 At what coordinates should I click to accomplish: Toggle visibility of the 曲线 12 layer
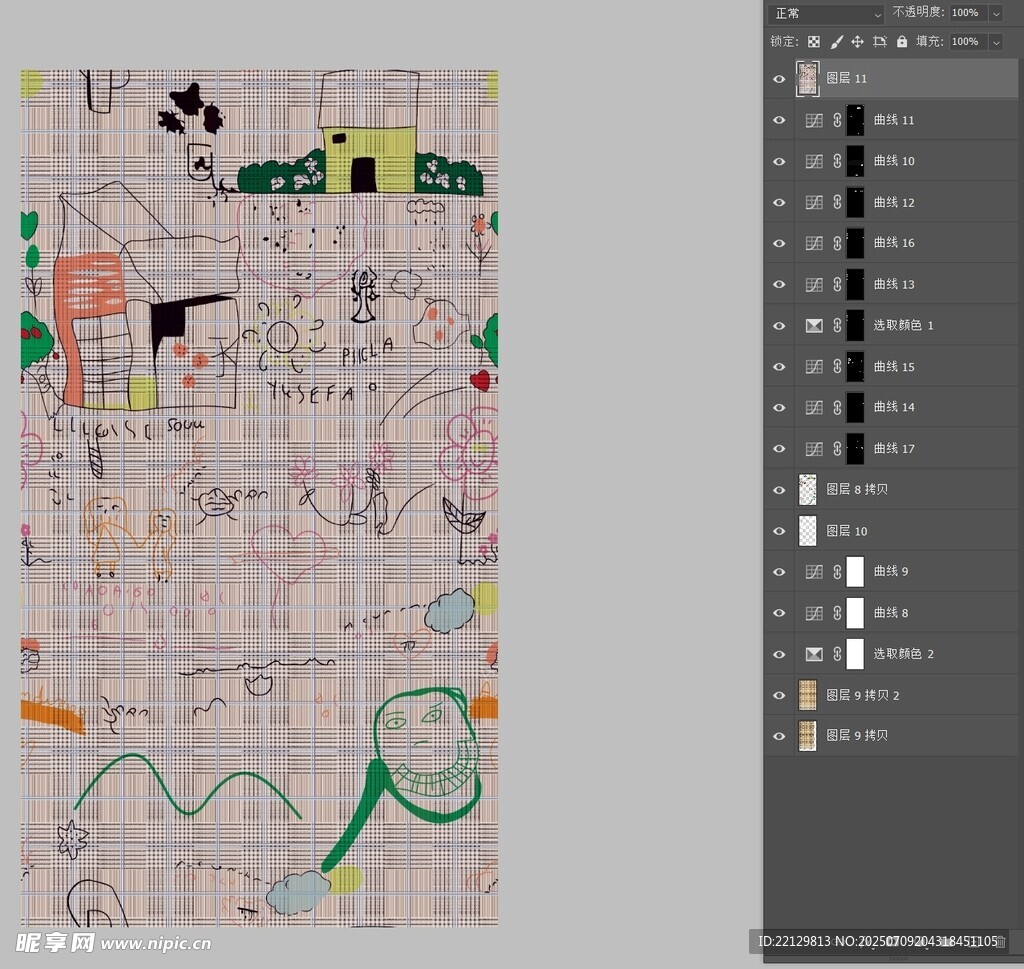pos(780,202)
